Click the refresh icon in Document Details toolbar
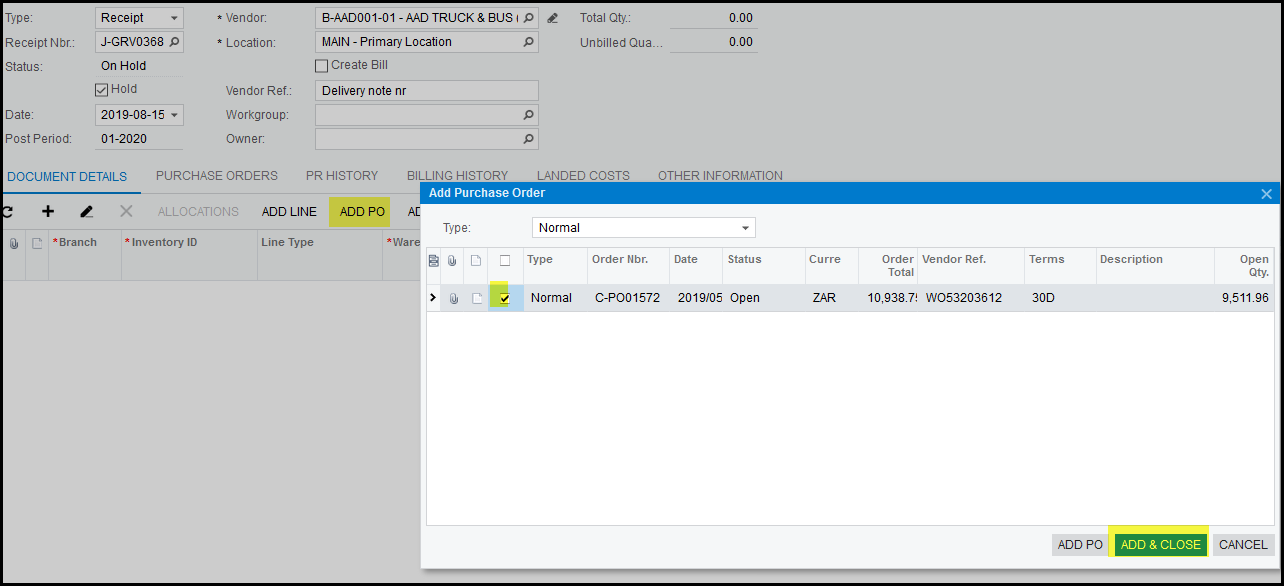1284x586 pixels. (7, 212)
